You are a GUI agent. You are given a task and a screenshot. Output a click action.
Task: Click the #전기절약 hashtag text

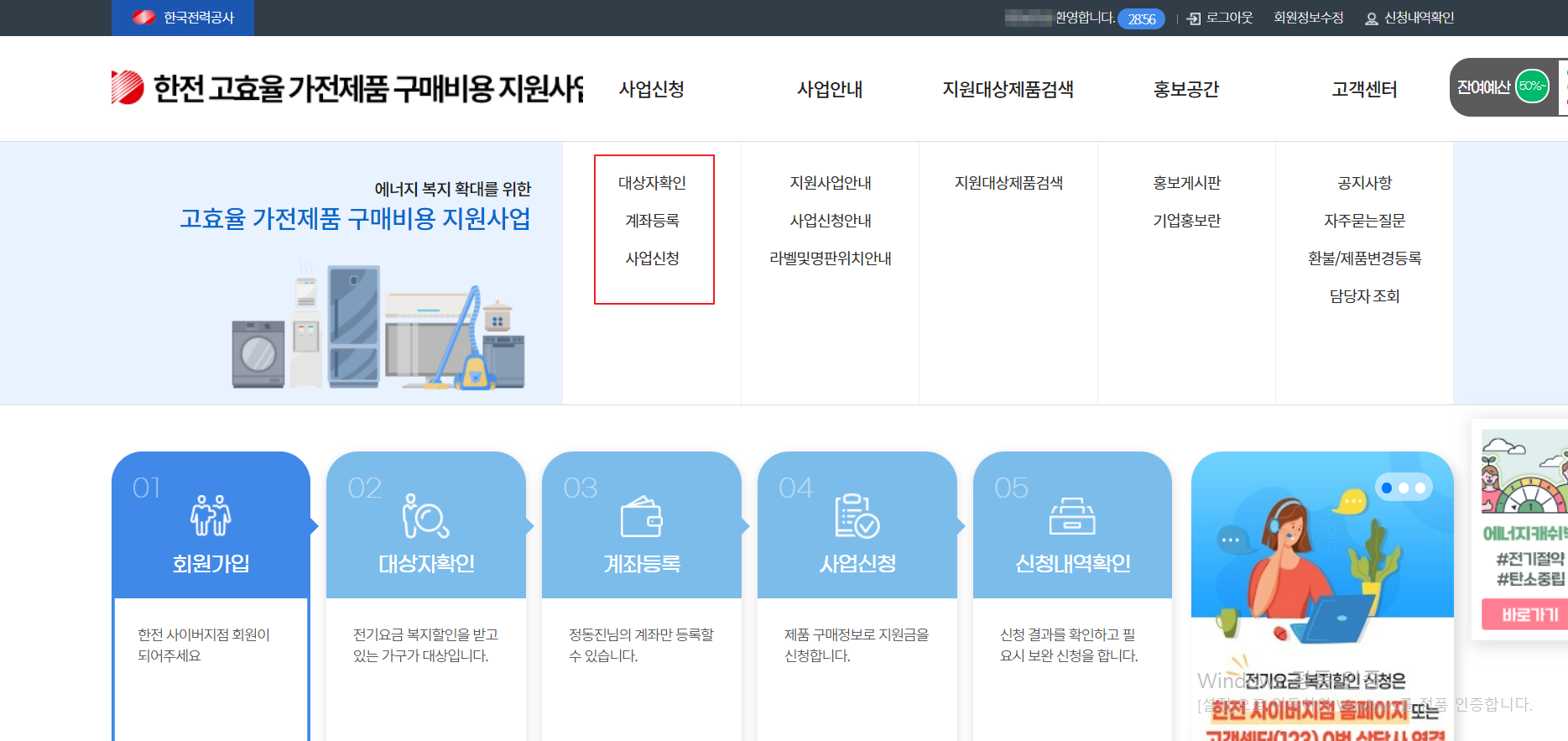tap(1531, 558)
